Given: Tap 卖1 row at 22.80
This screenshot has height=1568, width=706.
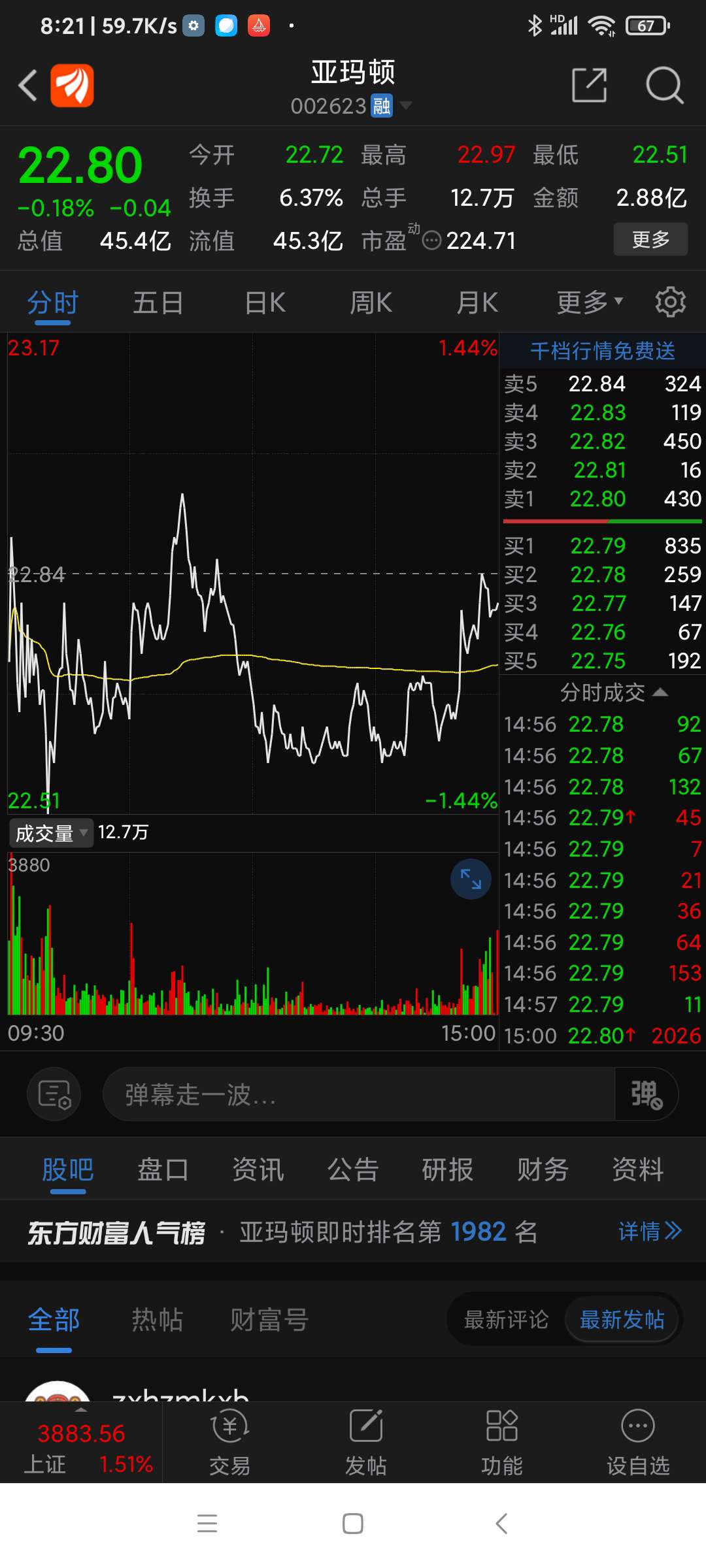Looking at the screenshot, I should click(603, 498).
